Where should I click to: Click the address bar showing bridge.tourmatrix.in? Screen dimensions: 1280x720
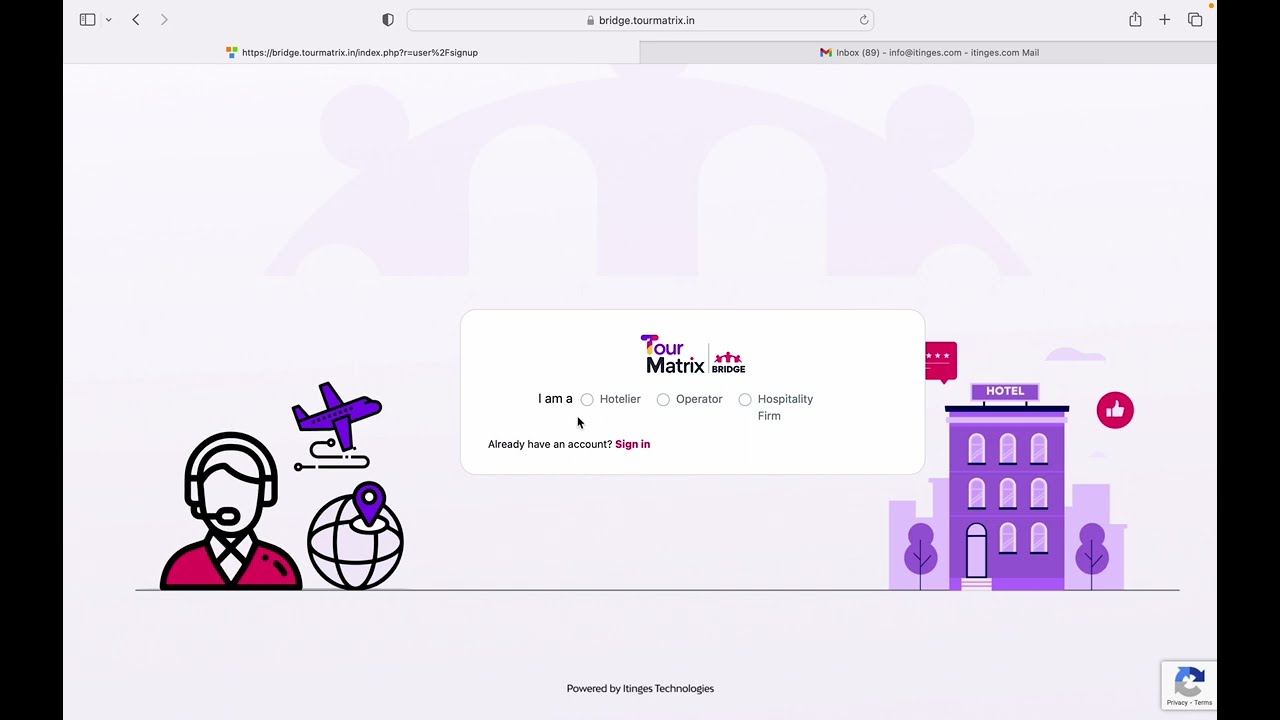[640, 20]
